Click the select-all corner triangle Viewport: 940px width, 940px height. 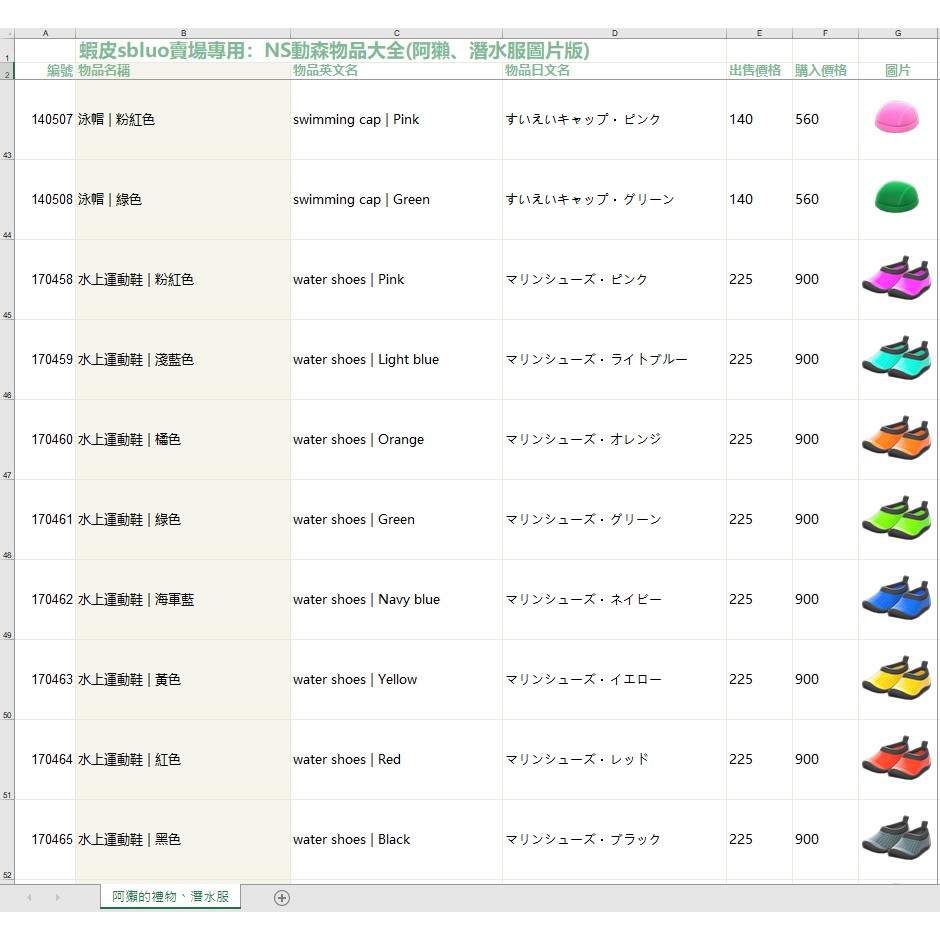(x=7, y=34)
